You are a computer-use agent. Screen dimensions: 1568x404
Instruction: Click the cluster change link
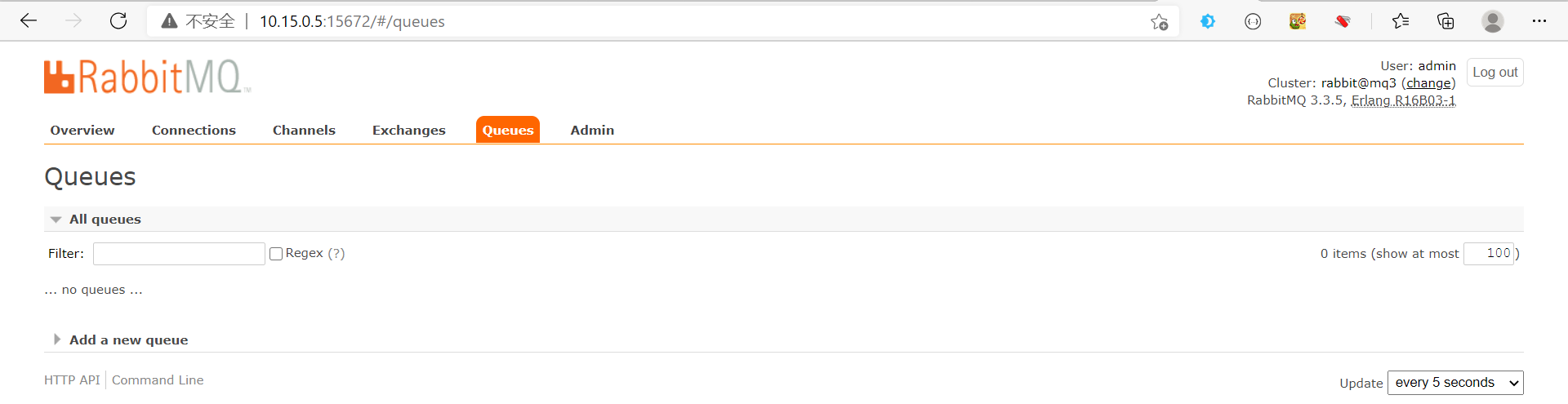1428,83
